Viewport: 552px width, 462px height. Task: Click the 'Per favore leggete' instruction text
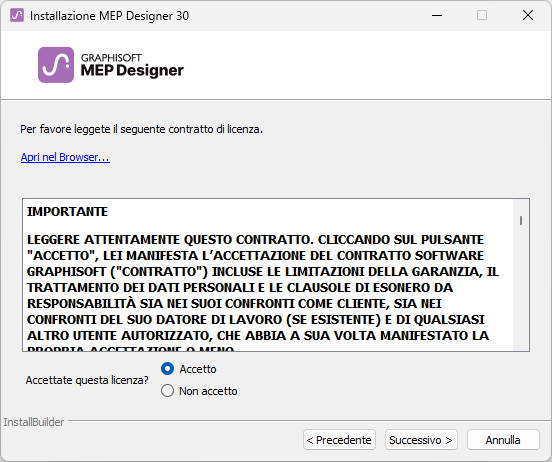pos(142,129)
